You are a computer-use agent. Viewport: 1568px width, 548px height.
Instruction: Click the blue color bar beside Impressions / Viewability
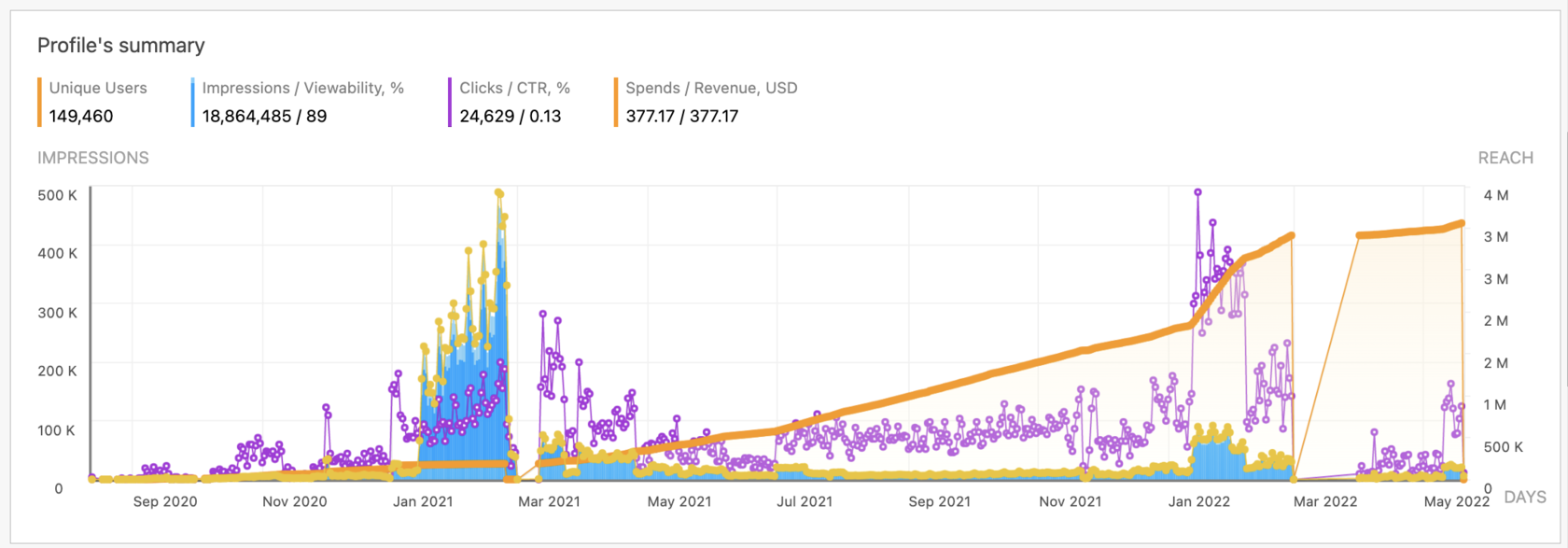192,102
